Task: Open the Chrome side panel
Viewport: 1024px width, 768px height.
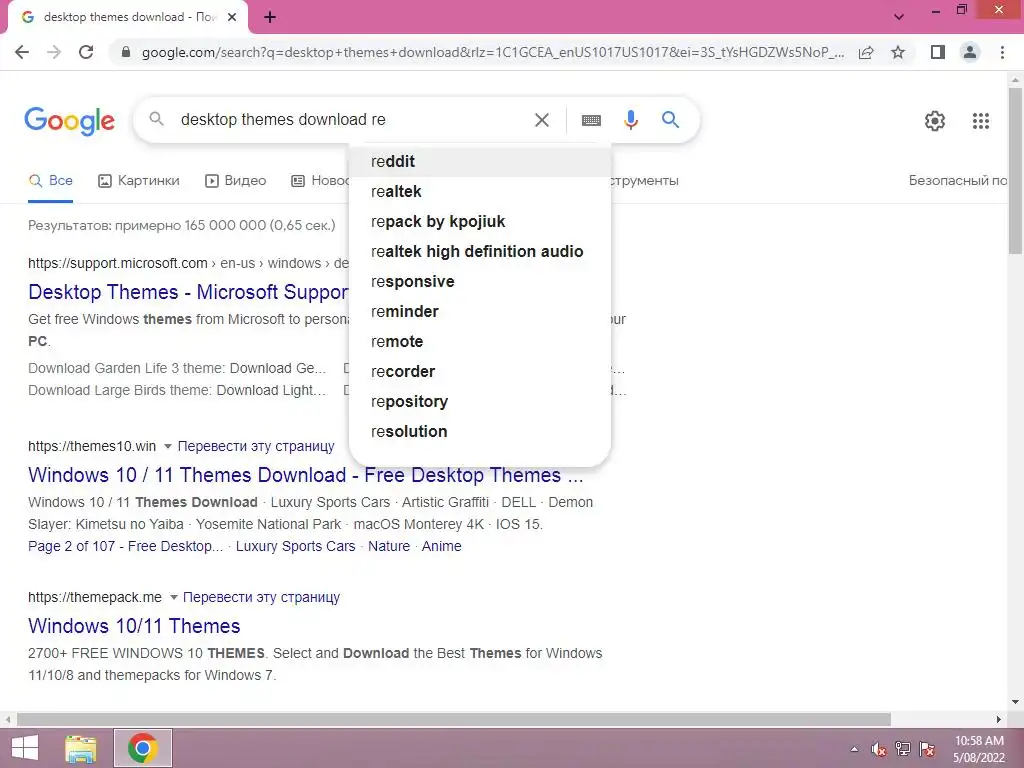Action: coord(938,52)
